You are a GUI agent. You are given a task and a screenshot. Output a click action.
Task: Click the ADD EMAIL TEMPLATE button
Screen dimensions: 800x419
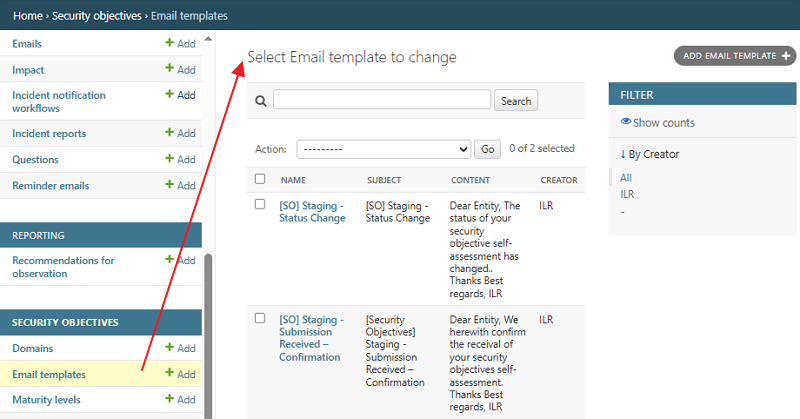735,56
